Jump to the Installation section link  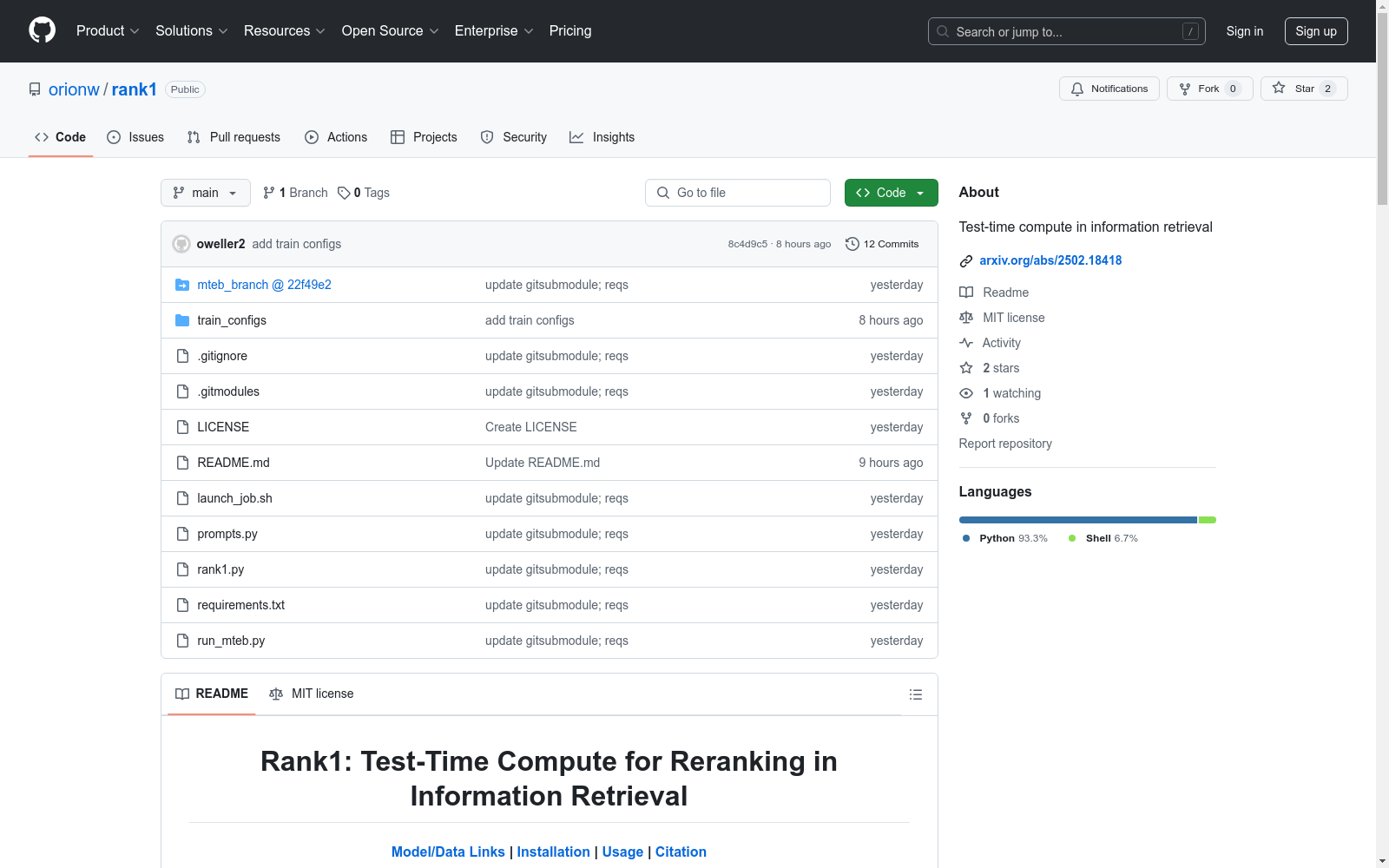click(553, 852)
